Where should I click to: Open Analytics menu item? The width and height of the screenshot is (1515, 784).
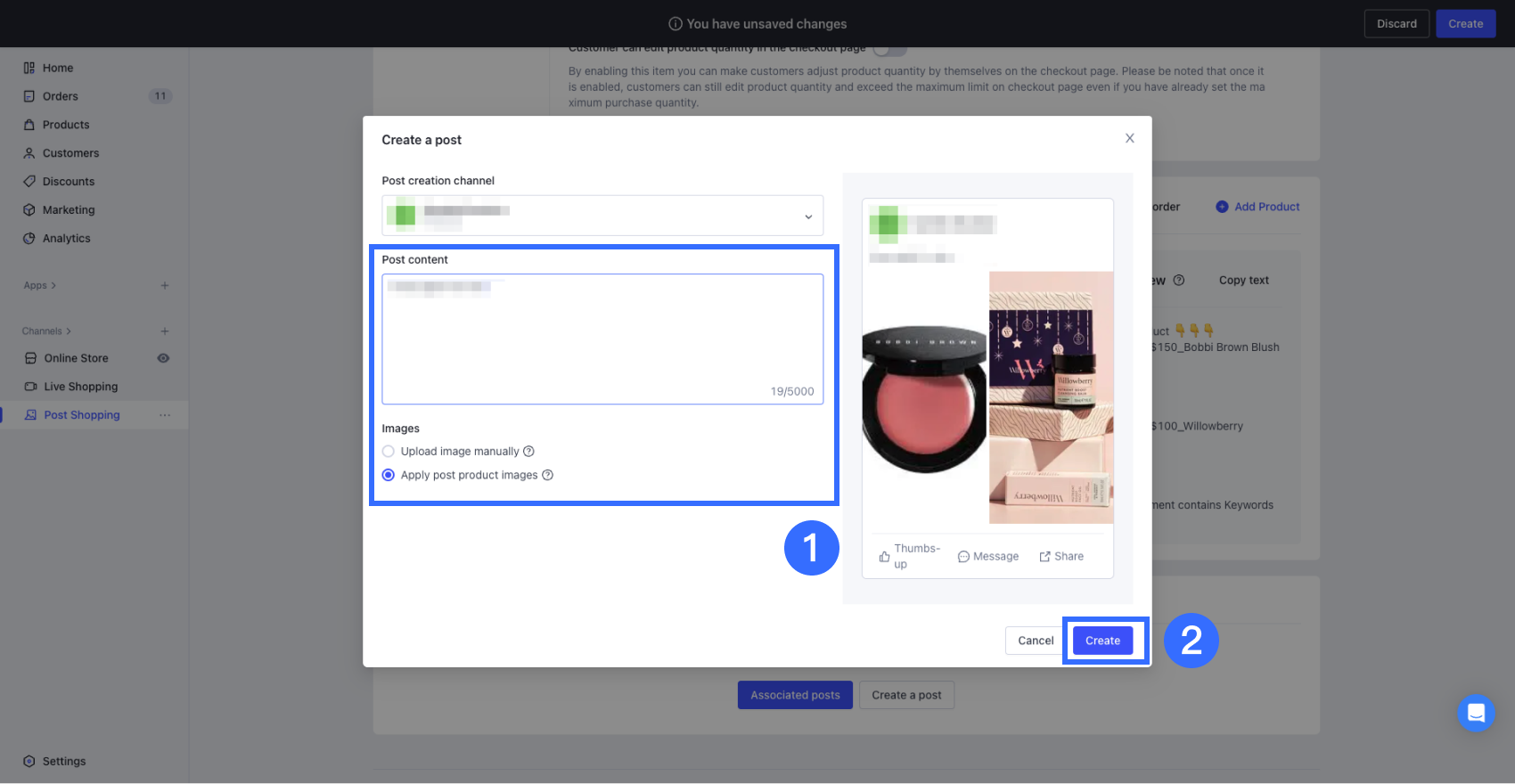click(67, 239)
